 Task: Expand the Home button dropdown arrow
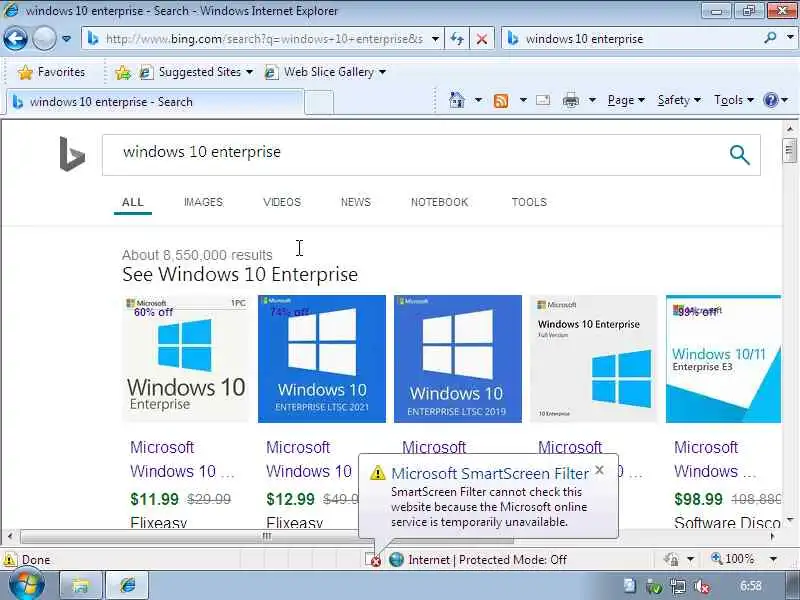478,100
